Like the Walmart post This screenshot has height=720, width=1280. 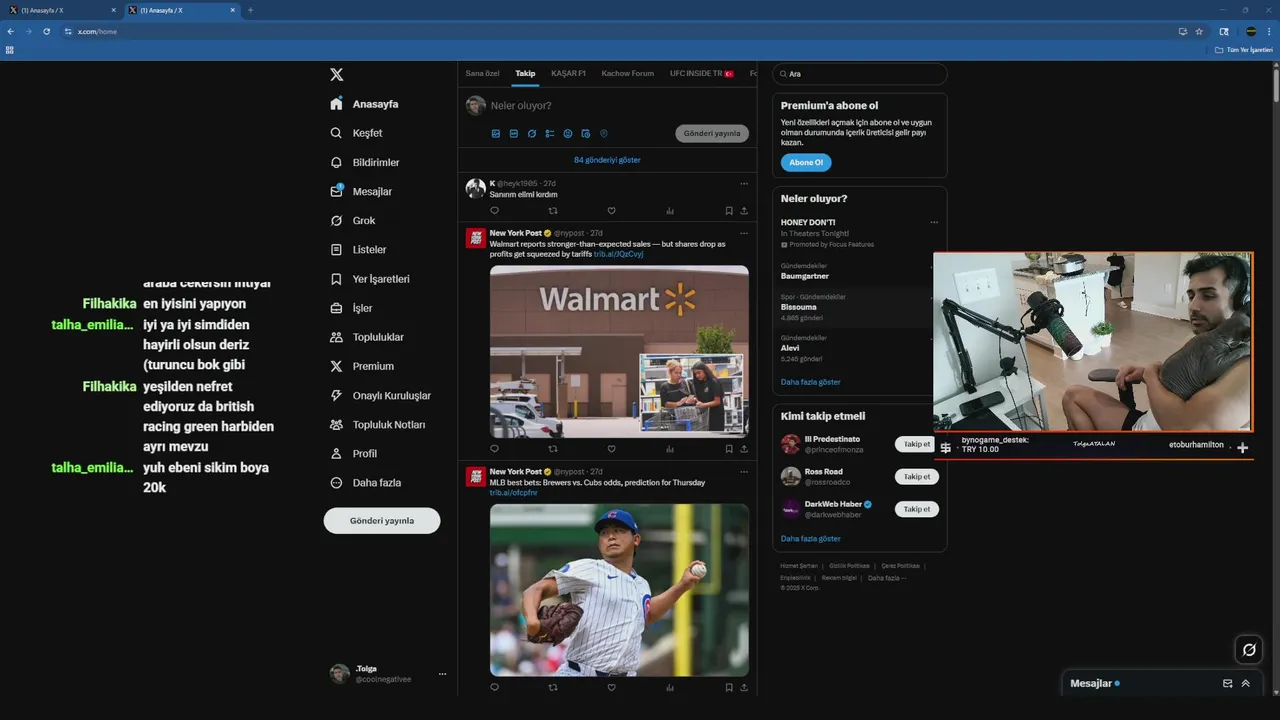[611, 449]
